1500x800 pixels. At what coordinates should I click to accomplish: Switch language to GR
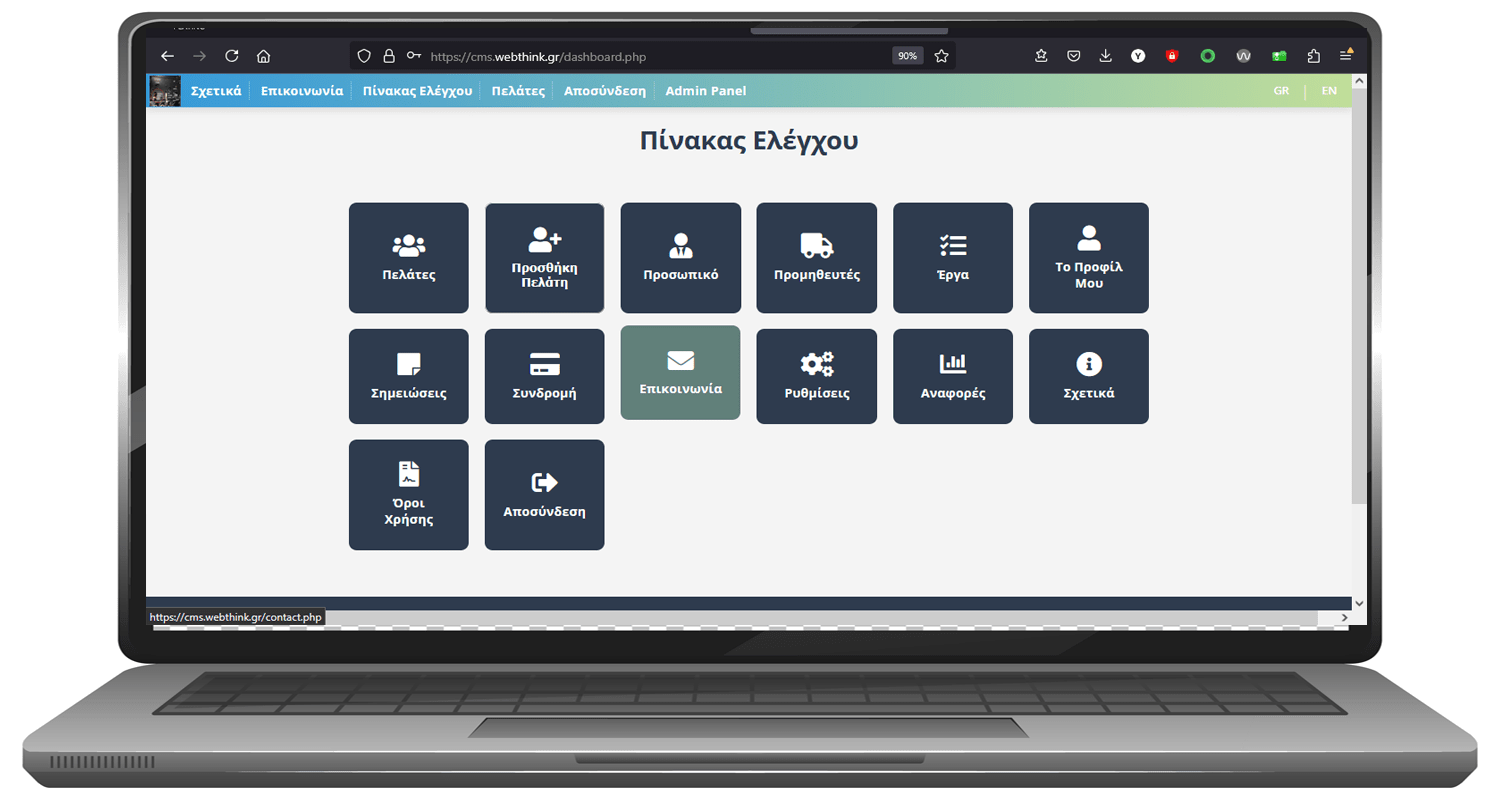[1281, 91]
